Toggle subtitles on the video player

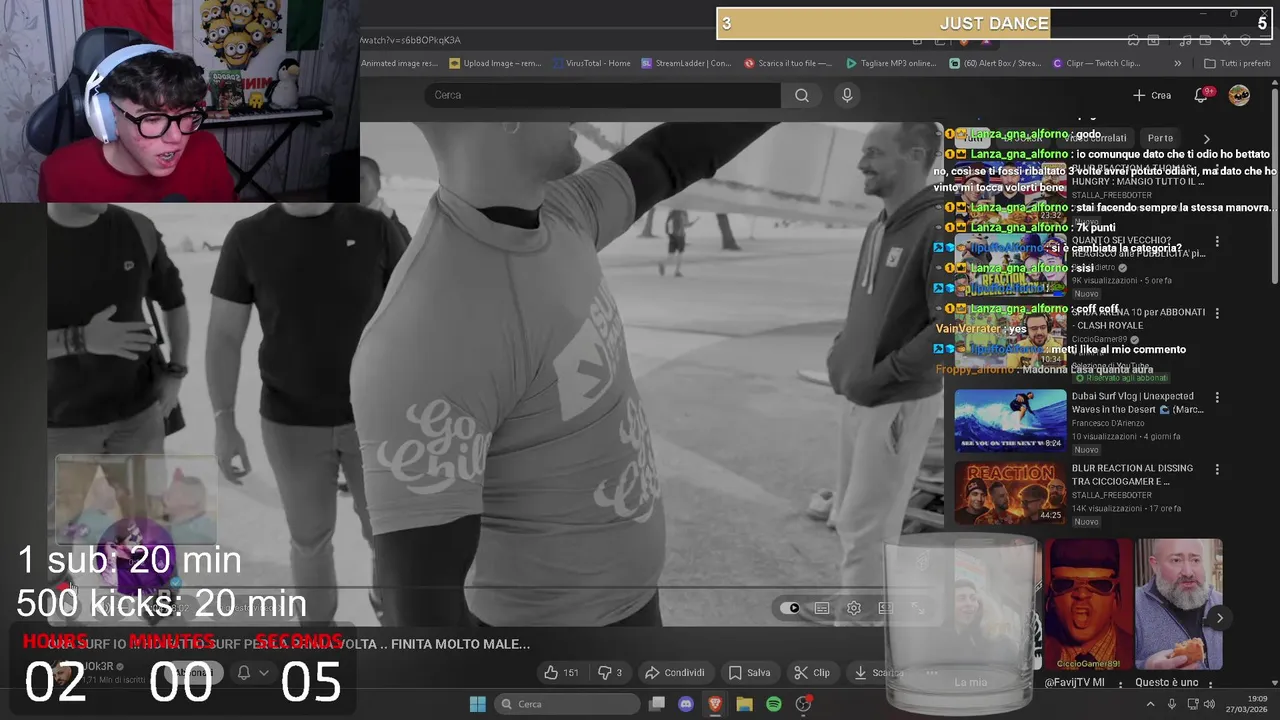(822, 608)
